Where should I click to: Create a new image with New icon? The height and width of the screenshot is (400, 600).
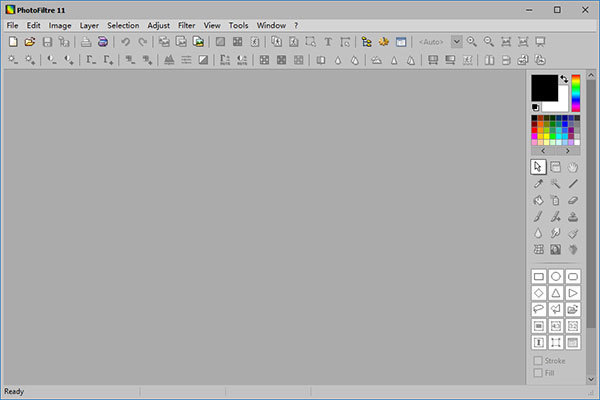tap(13, 42)
